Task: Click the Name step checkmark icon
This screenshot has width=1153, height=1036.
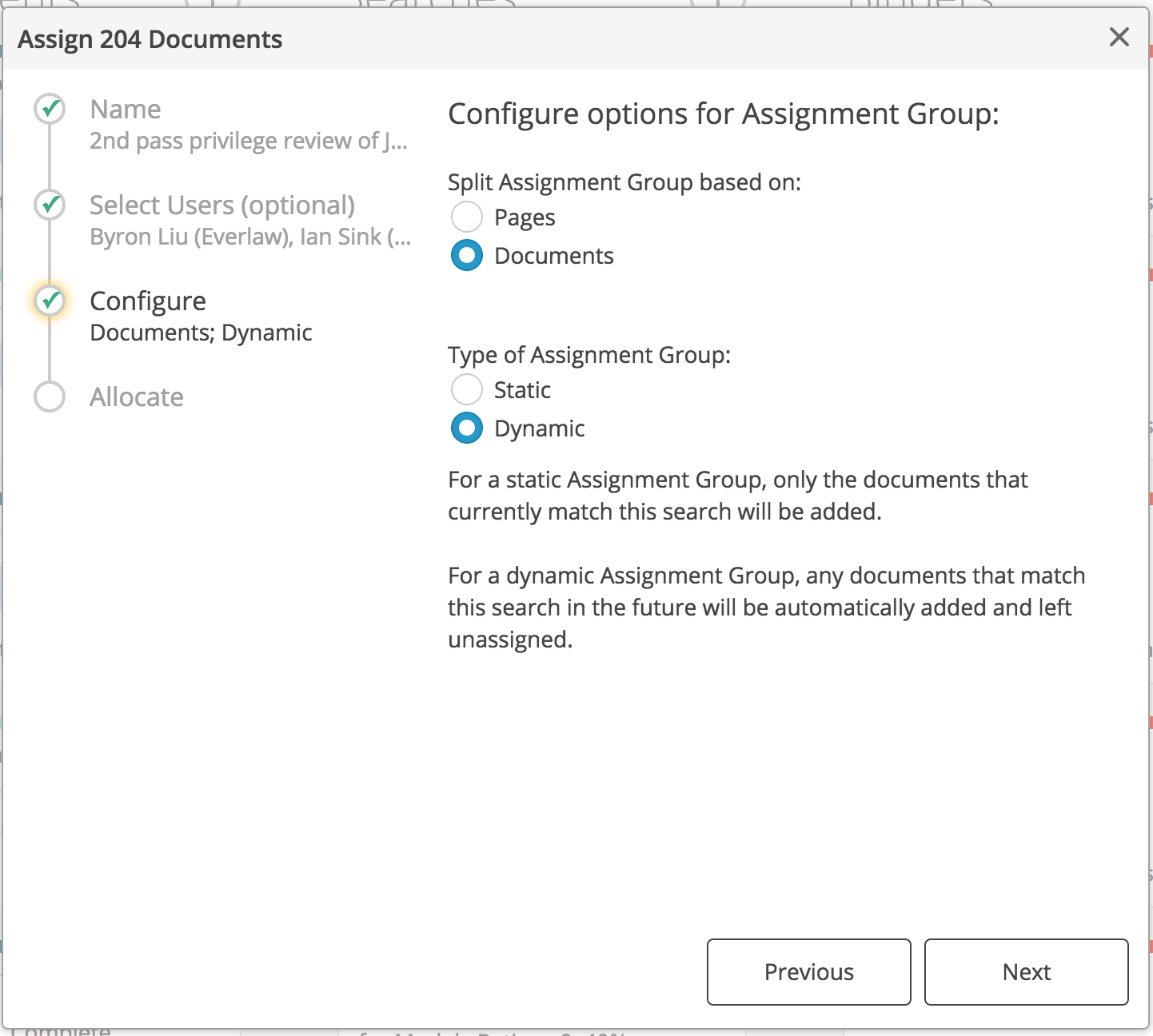Action: [x=49, y=109]
